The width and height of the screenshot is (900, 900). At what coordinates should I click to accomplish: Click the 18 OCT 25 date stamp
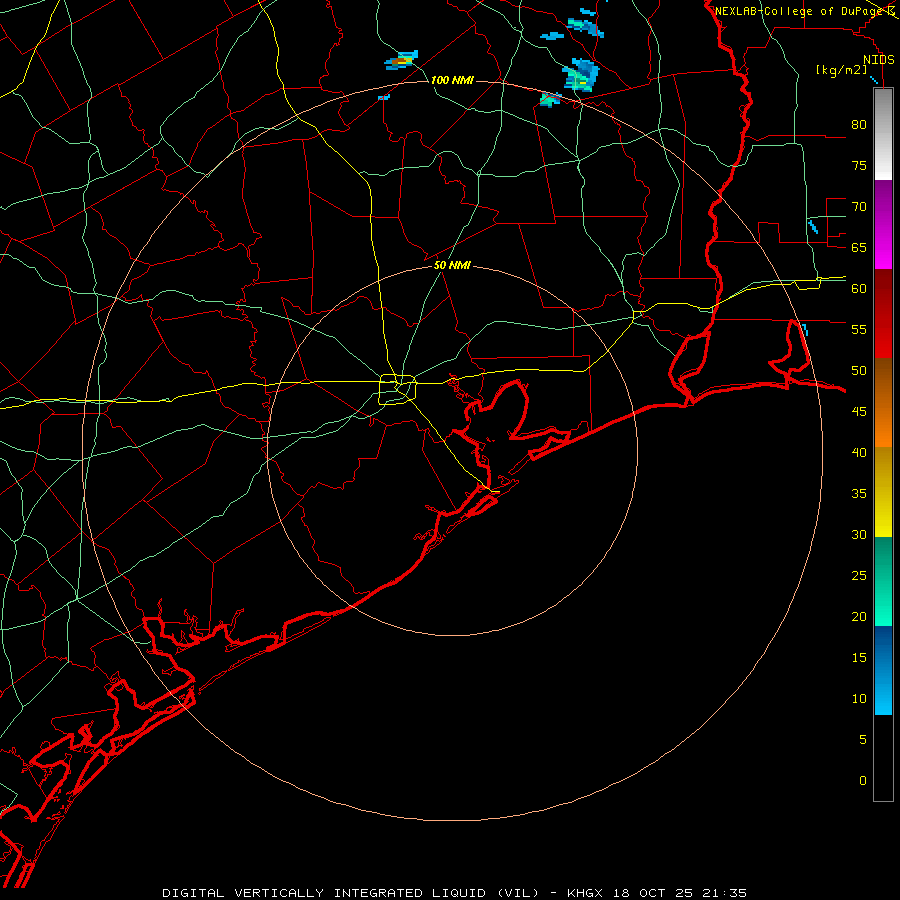654,893
